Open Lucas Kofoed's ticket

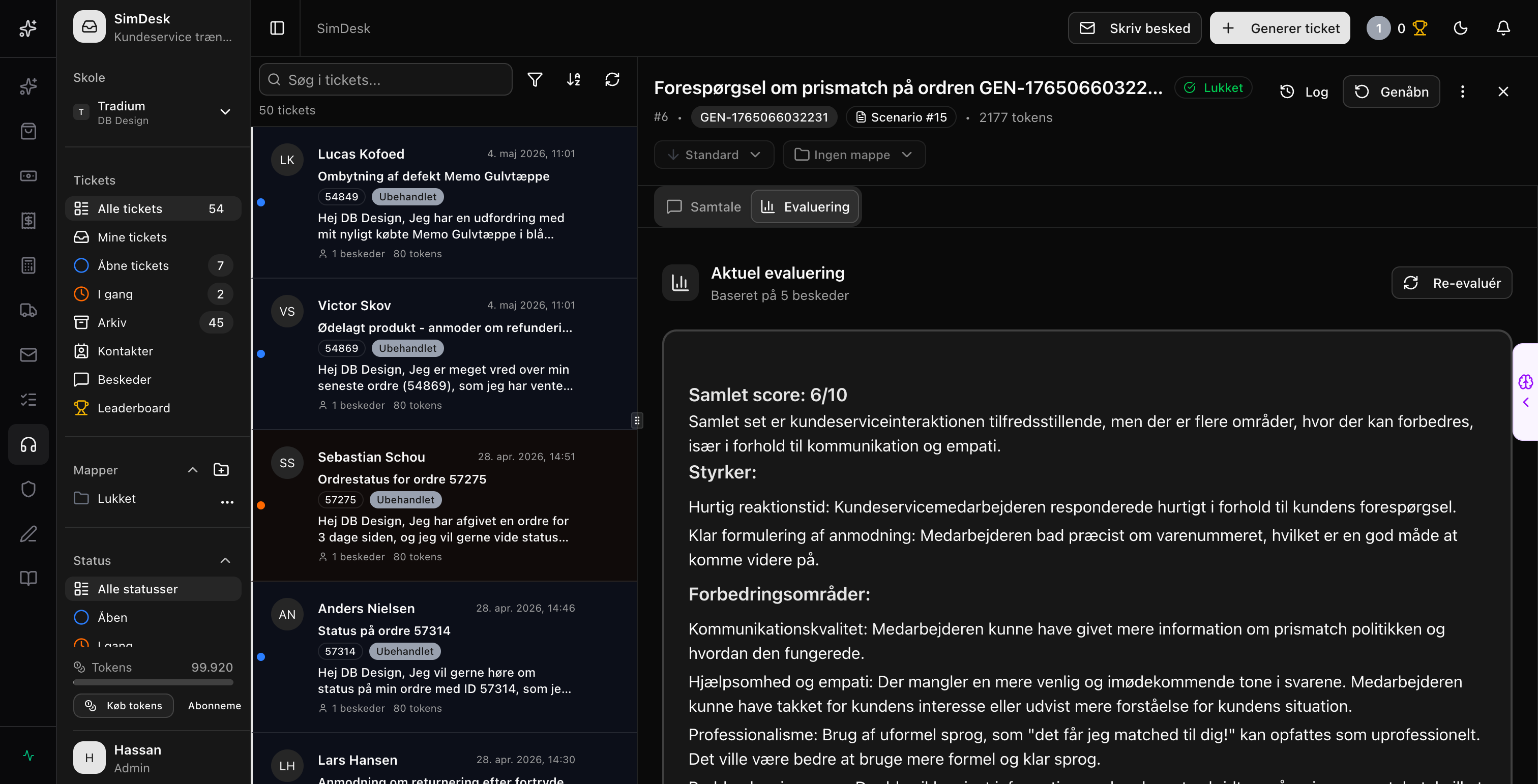click(x=445, y=202)
